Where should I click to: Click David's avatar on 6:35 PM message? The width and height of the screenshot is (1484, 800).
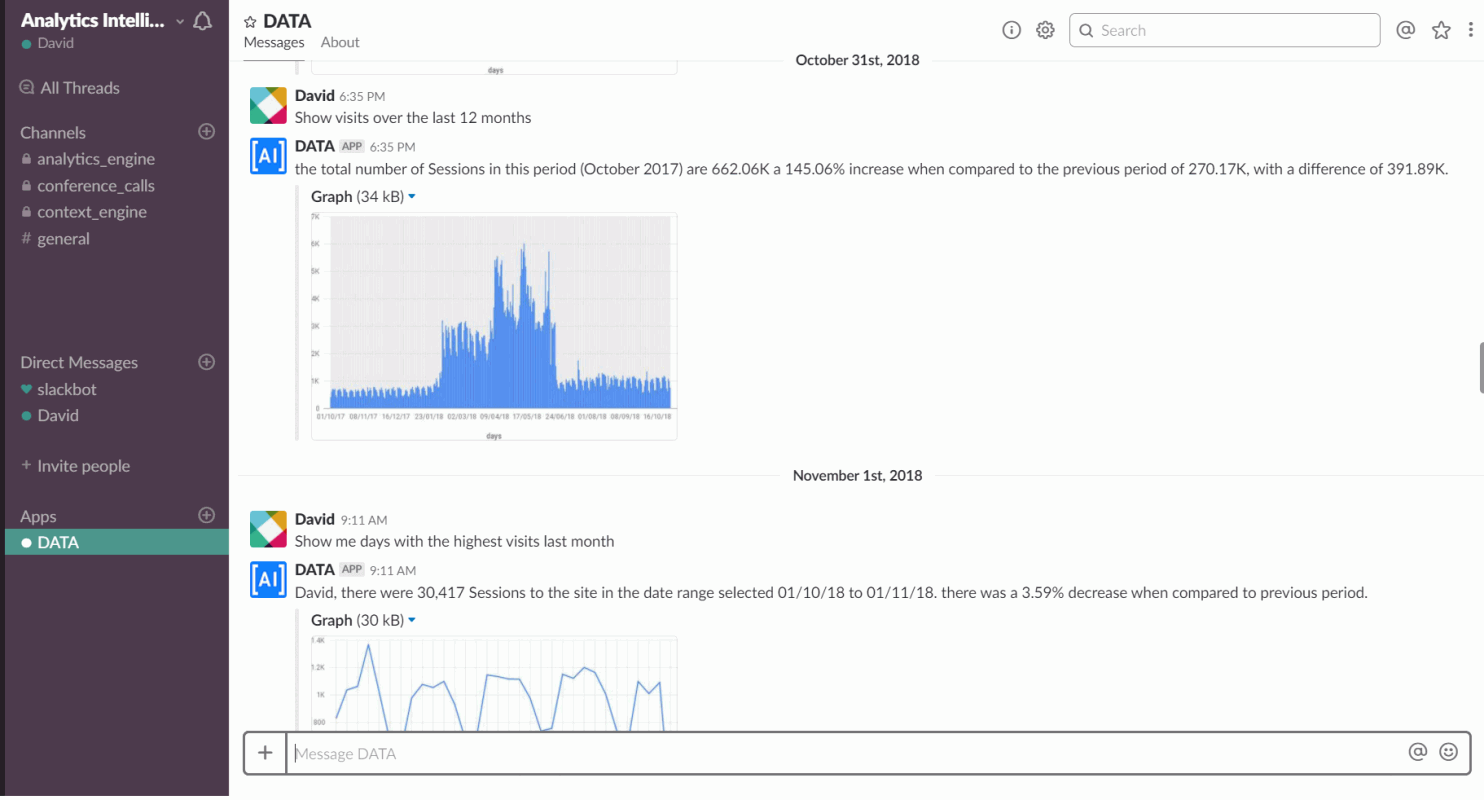click(x=267, y=106)
